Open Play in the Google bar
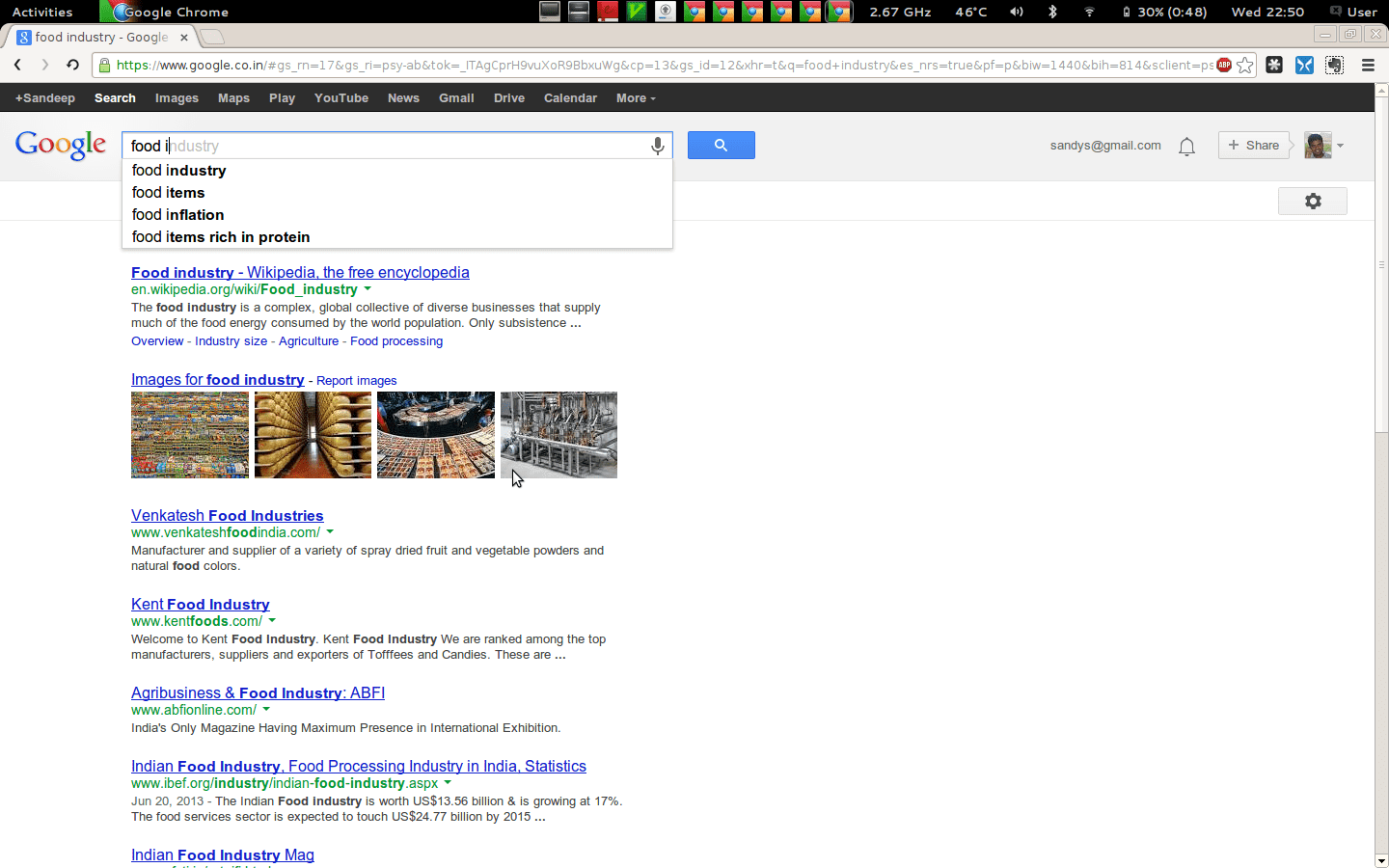 point(282,98)
